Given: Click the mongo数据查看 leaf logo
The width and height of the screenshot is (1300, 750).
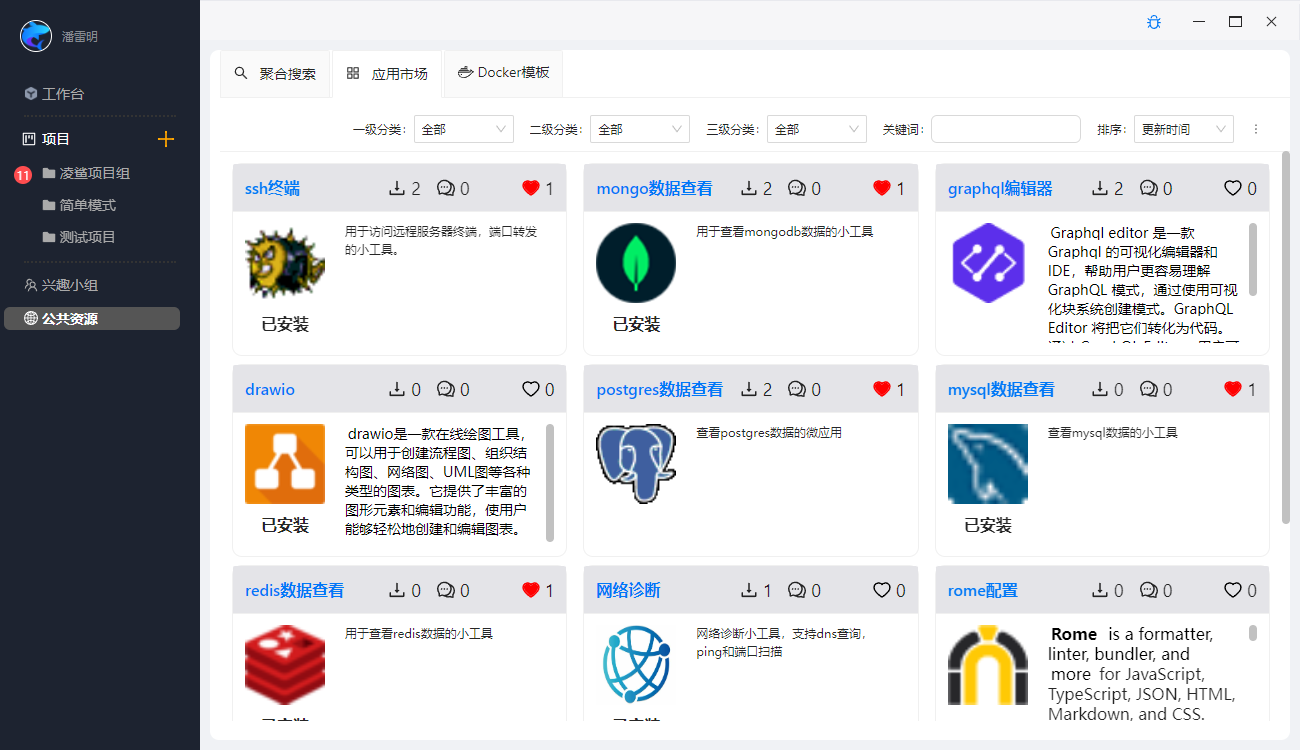Looking at the screenshot, I should [x=636, y=263].
